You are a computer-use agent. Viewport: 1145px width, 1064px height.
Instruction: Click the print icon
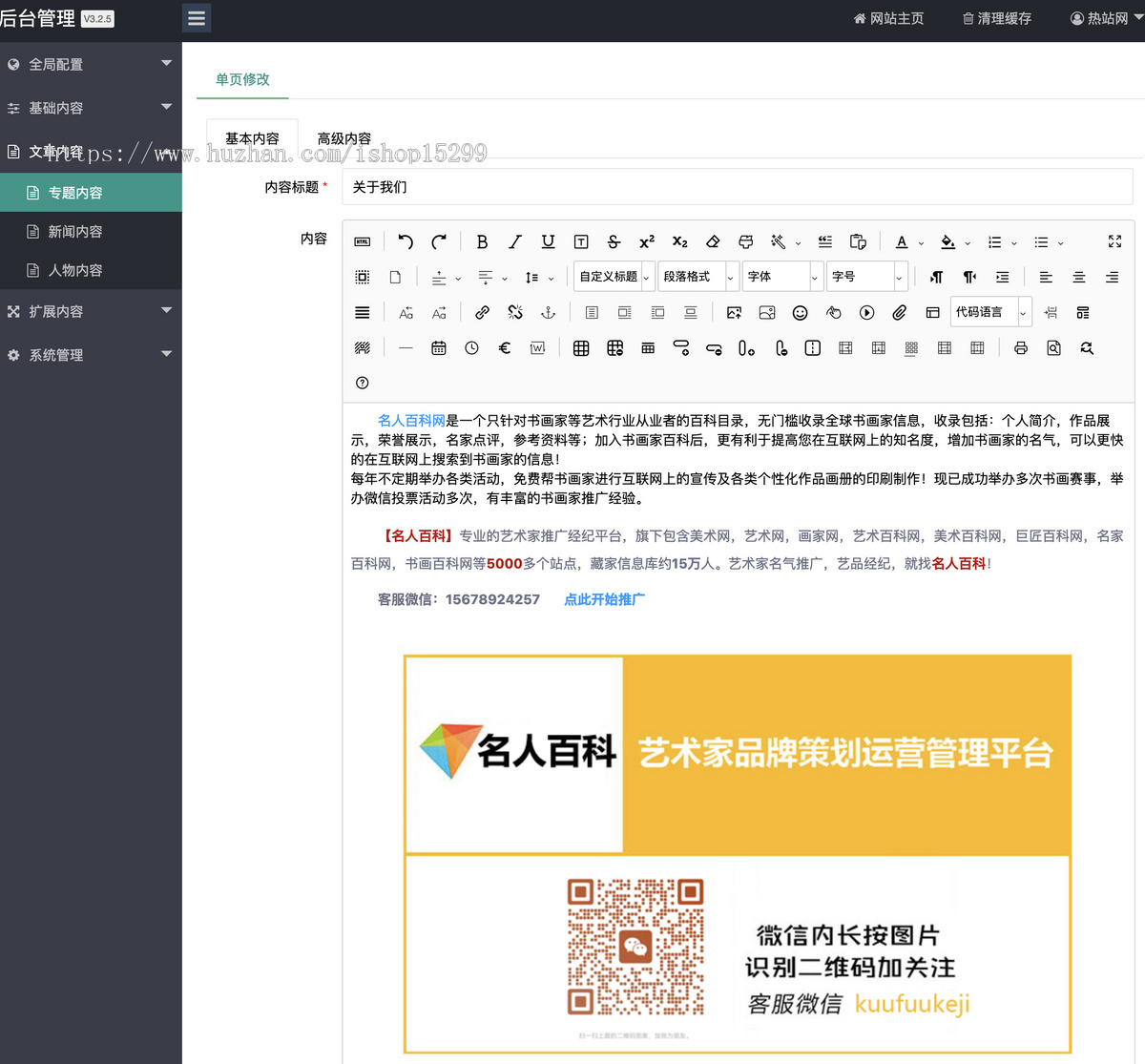point(1021,348)
